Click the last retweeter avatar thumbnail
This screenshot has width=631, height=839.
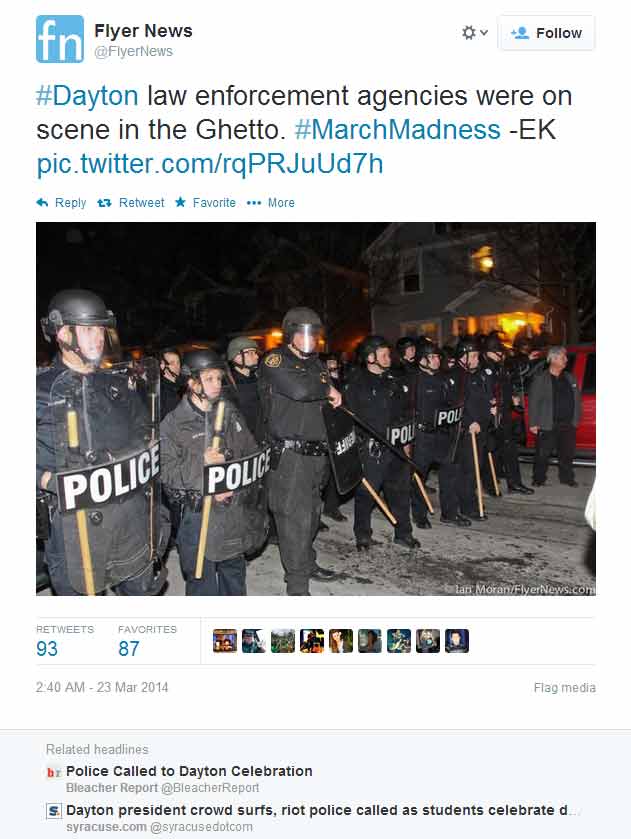point(457,640)
